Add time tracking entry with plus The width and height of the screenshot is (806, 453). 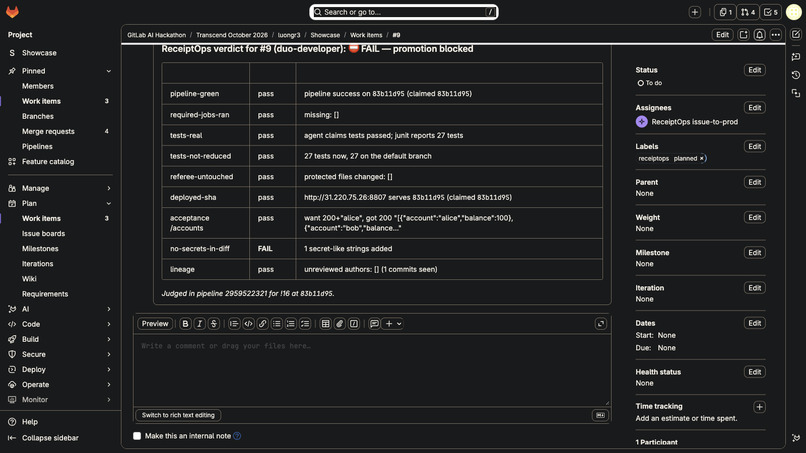pyautogui.click(x=759, y=407)
